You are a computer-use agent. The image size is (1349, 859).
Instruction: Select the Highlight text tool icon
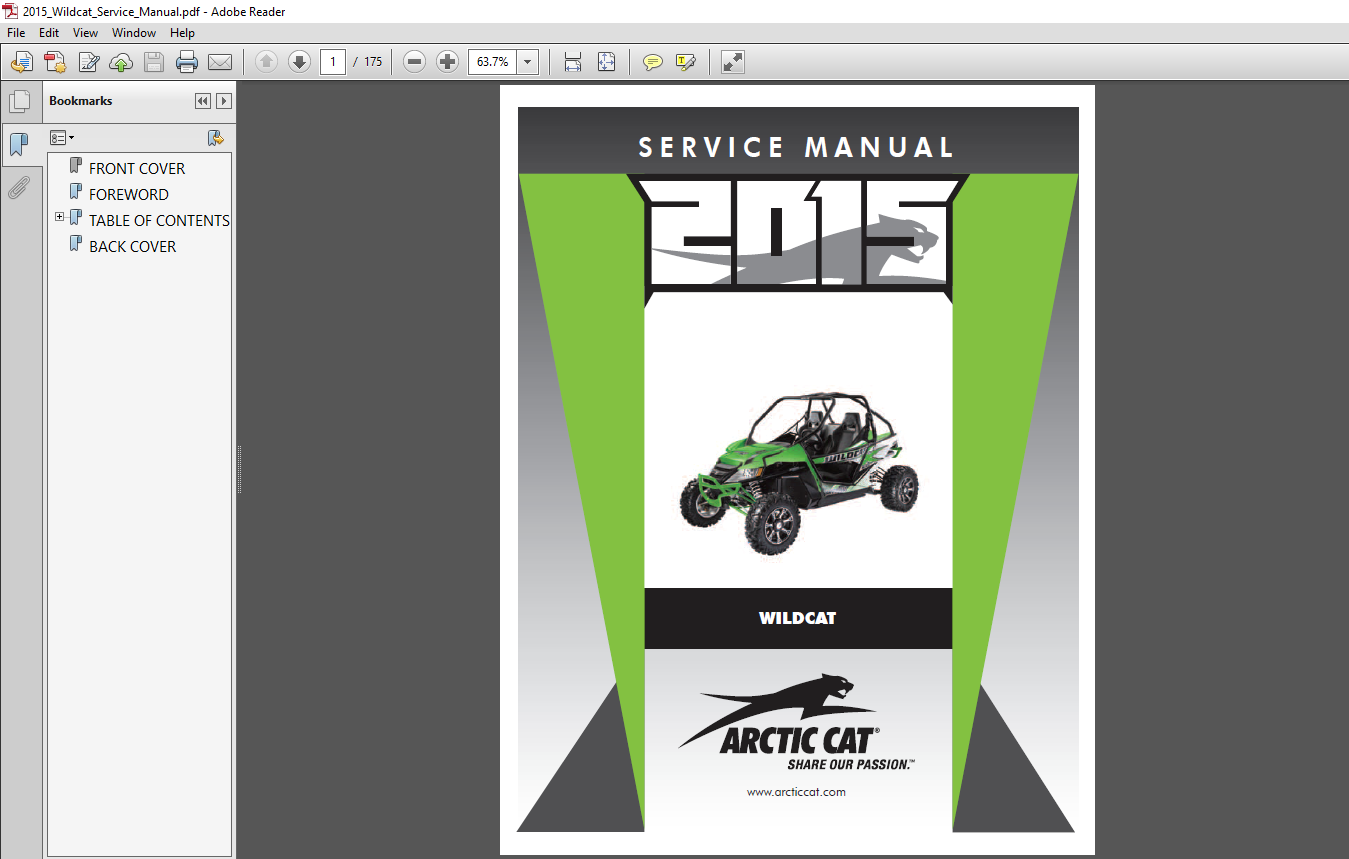coord(685,62)
